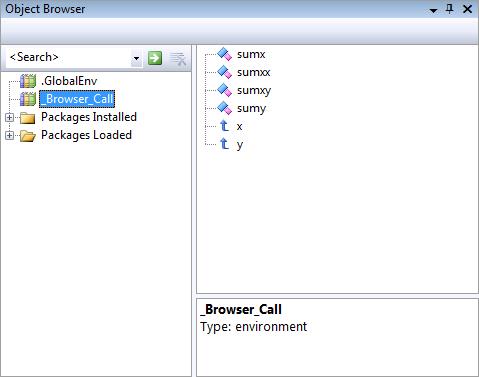
Task: Select the x entry text
Action: (239, 126)
